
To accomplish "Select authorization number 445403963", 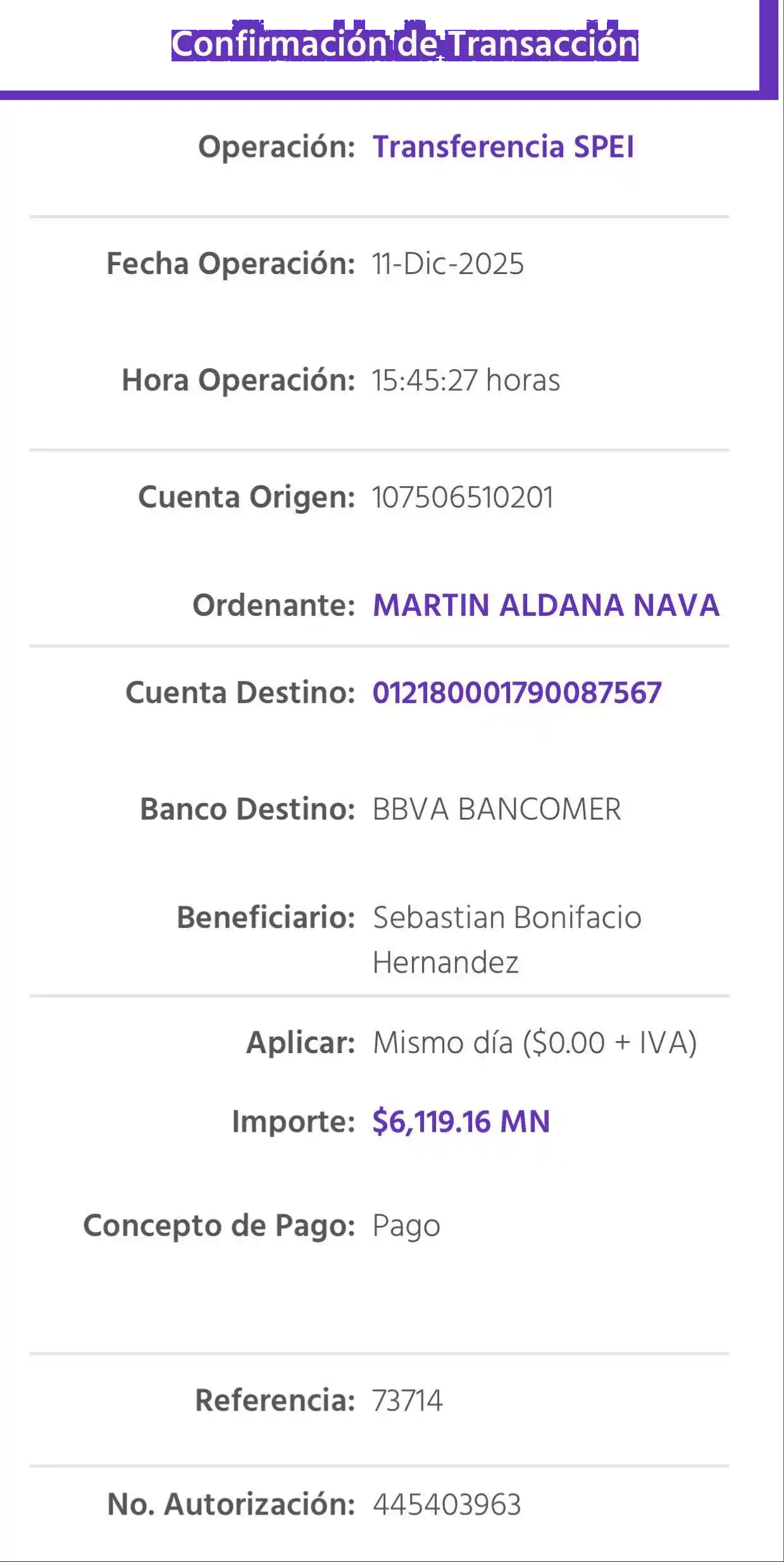I will click(x=447, y=1504).
